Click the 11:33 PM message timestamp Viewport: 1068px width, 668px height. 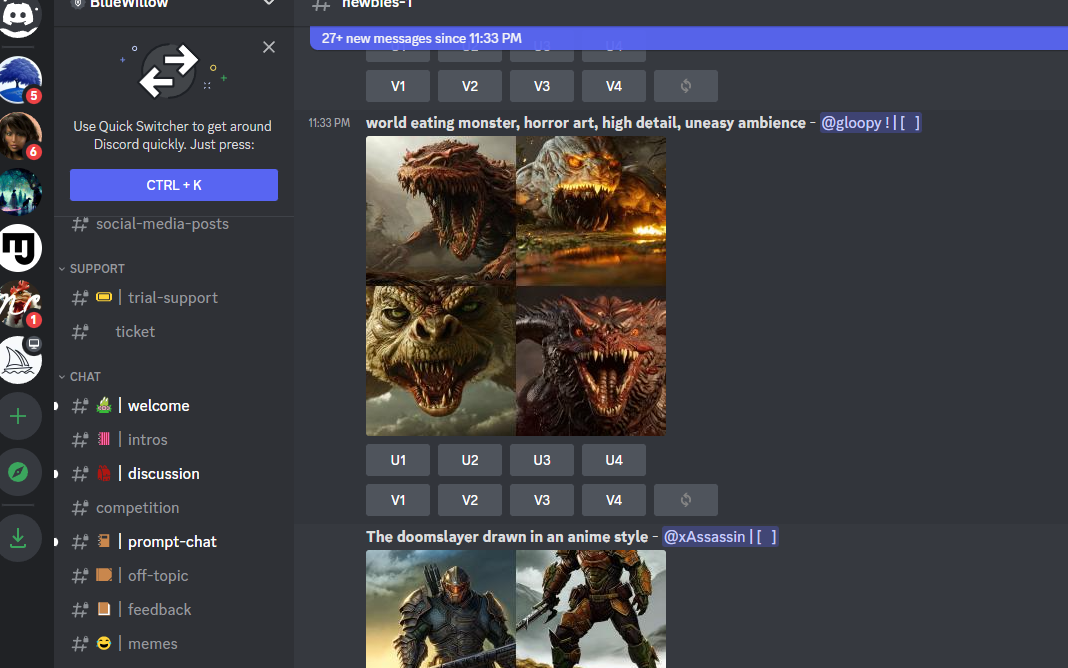329,123
